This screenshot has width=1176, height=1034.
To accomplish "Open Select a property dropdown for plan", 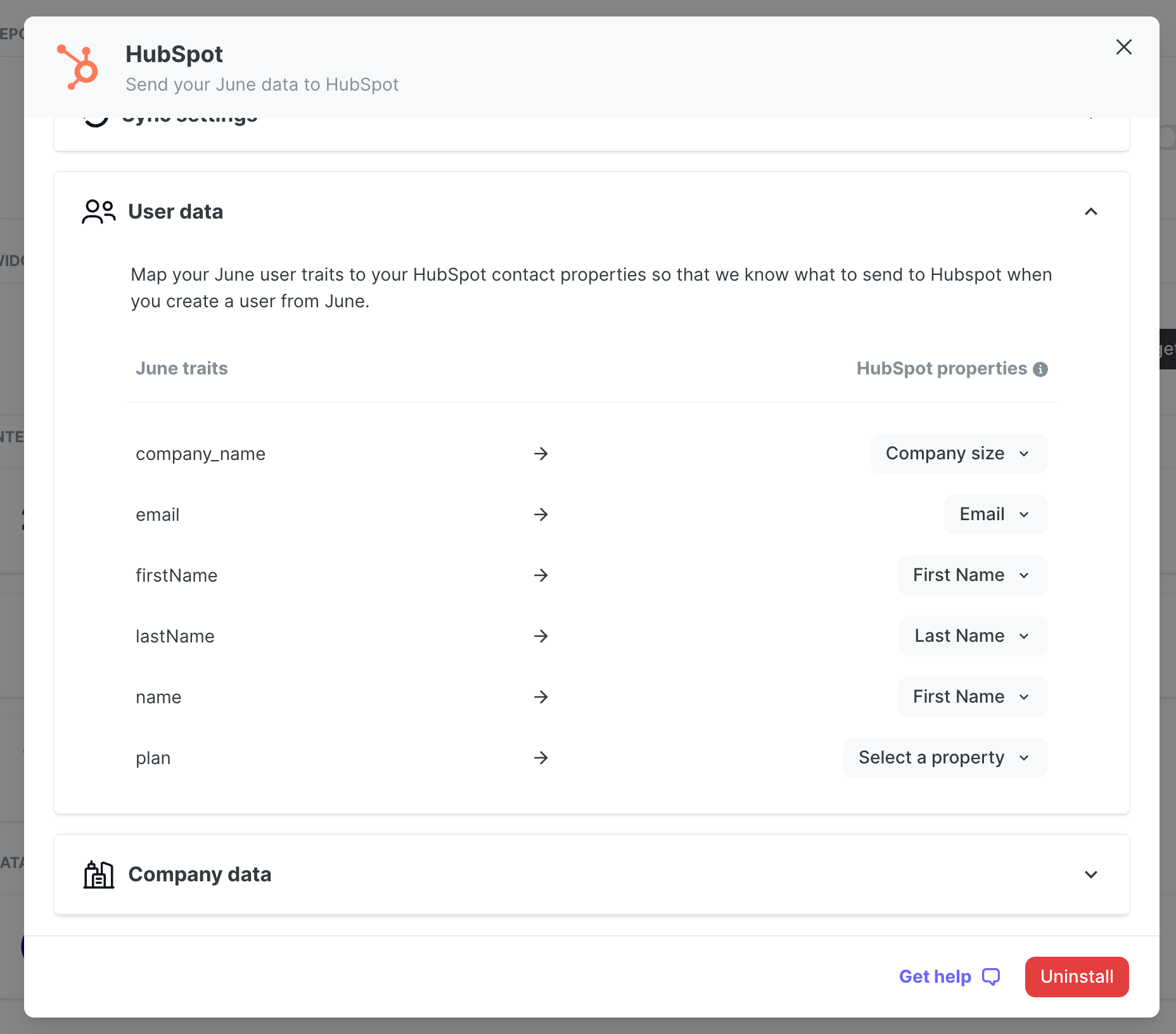I will pos(945,758).
